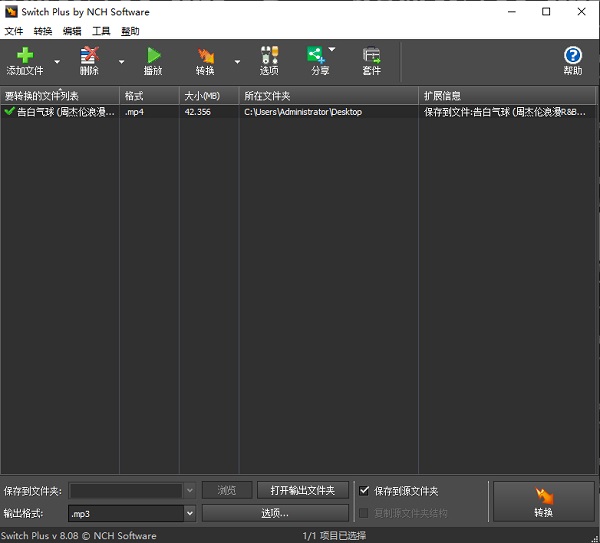Click the large 转换 button at bottom right
Viewport: 600px width, 543px height.
tap(543, 502)
